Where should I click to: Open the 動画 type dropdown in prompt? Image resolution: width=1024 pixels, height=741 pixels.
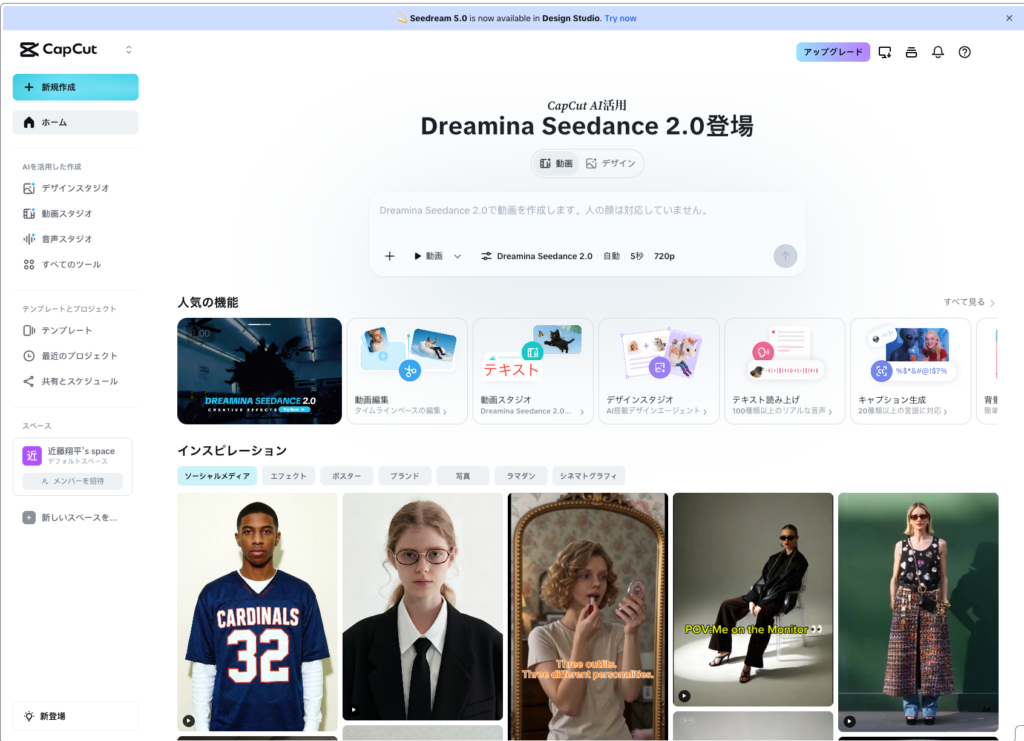tap(438, 256)
